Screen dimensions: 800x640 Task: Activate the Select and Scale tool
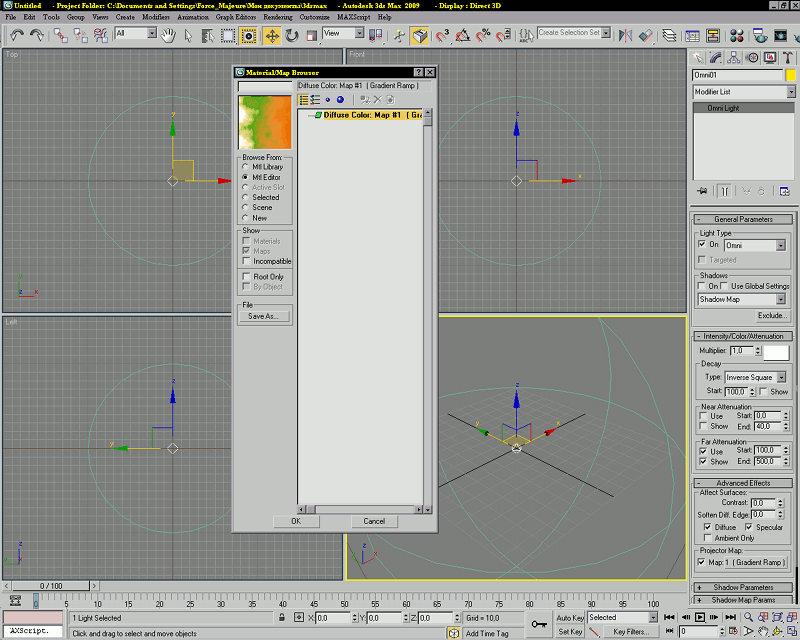pyautogui.click(x=311, y=36)
